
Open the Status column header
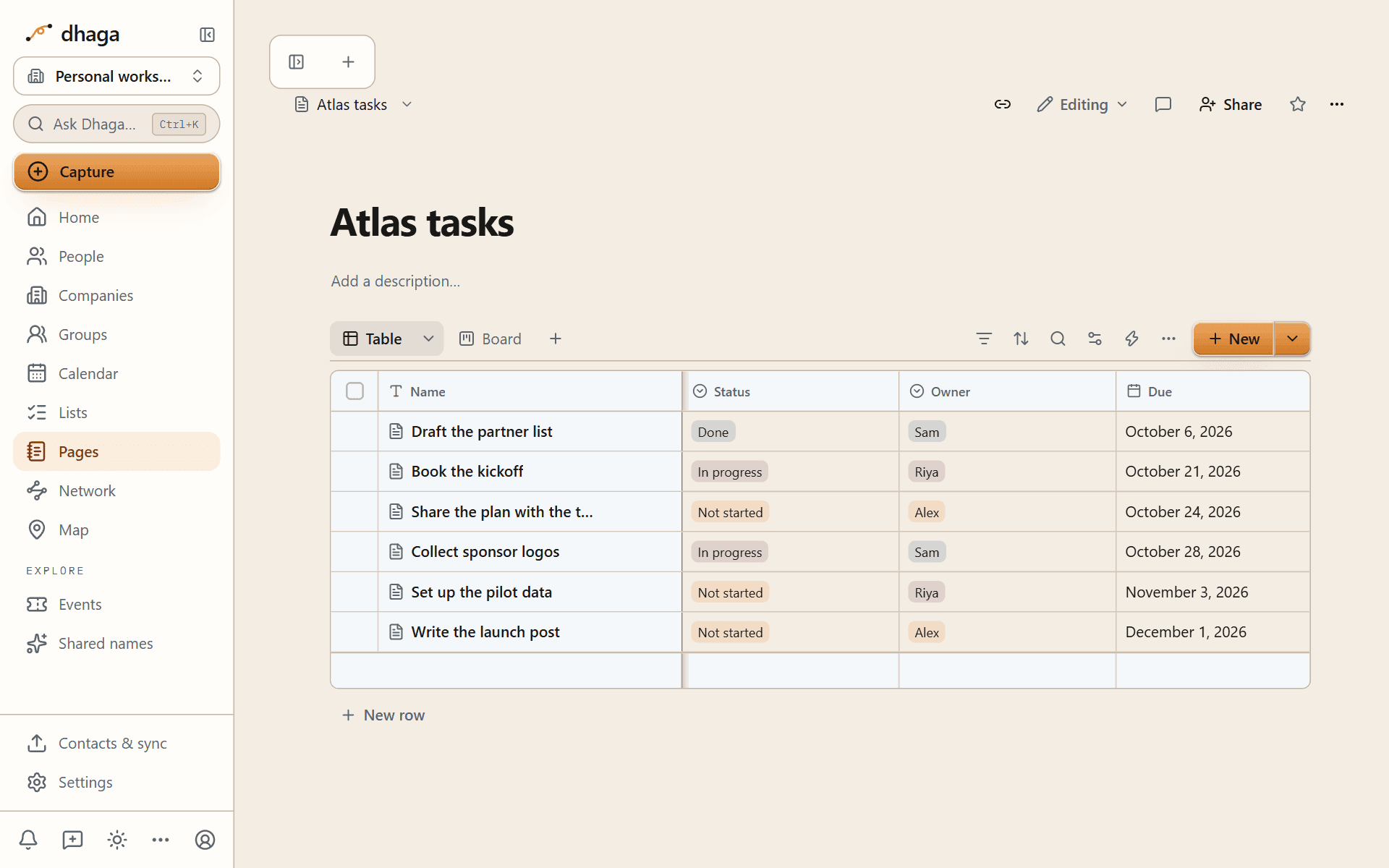[x=791, y=391]
